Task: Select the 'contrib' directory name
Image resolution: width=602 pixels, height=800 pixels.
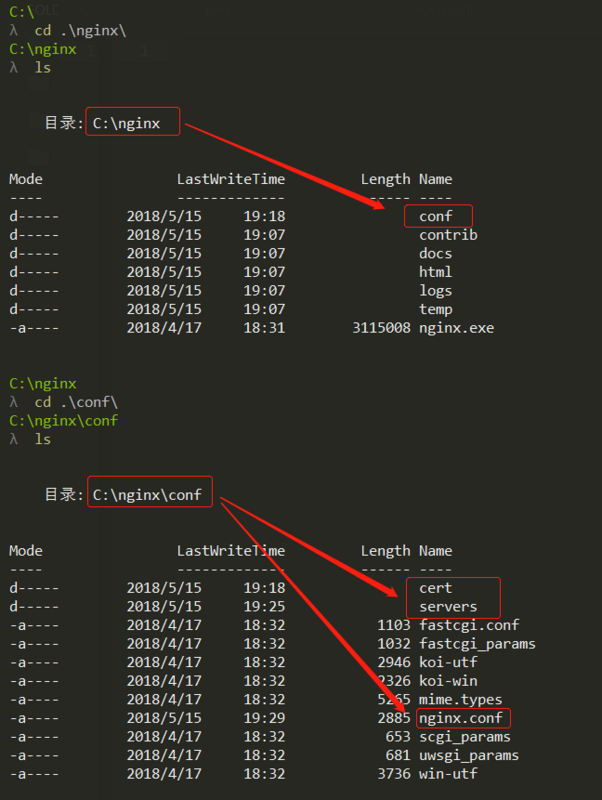Action: point(448,235)
